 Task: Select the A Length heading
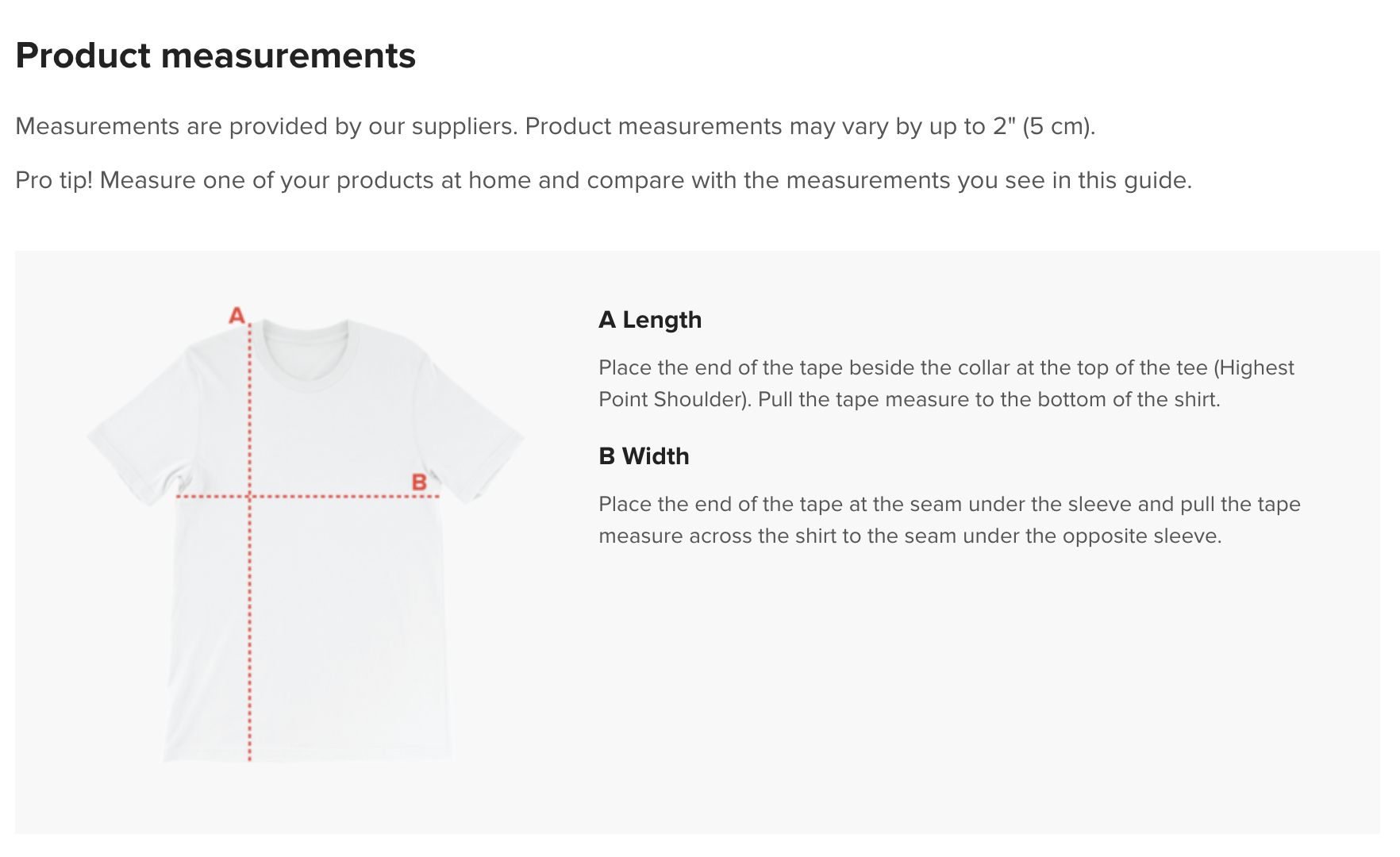[x=650, y=320]
